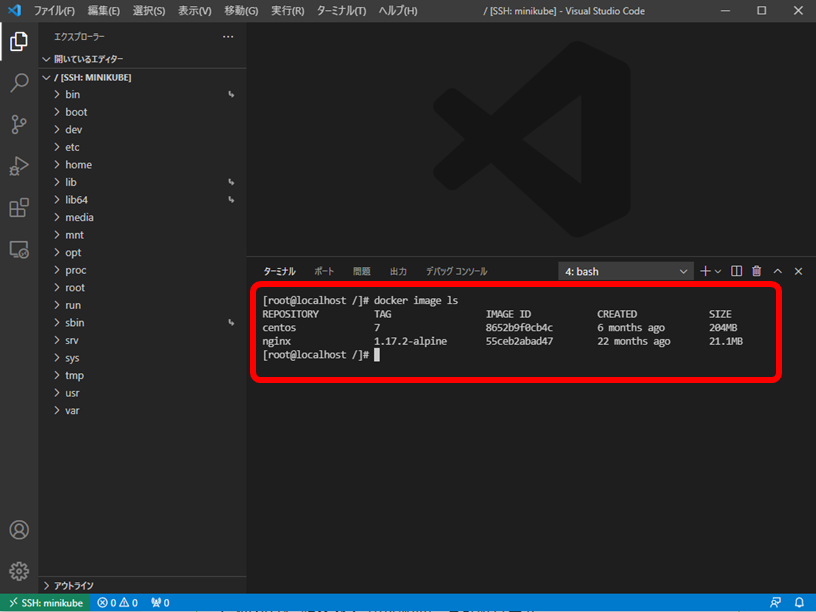Open the 4: bash terminal dropdown
This screenshot has width=816, height=612.
pos(626,271)
